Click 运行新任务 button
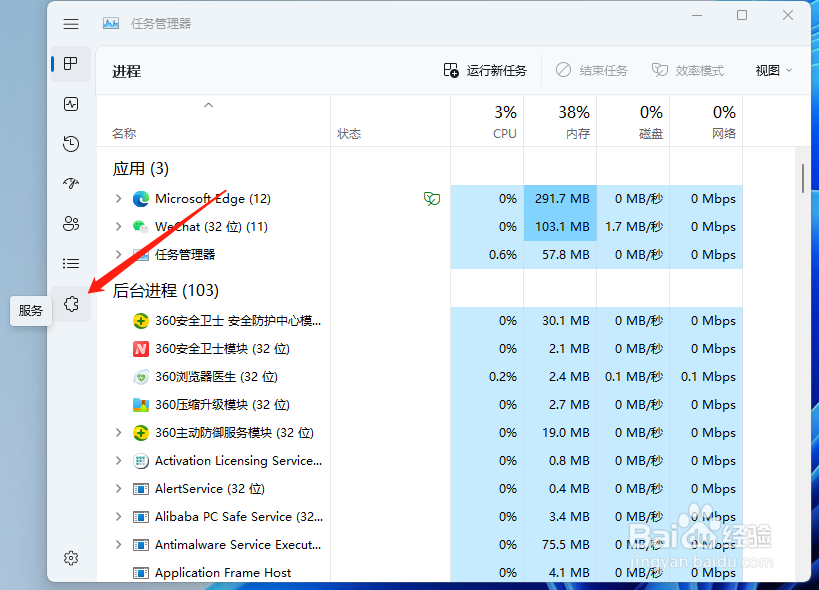Image resolution: width=819 pixels, height=590 pixels. 485,70
